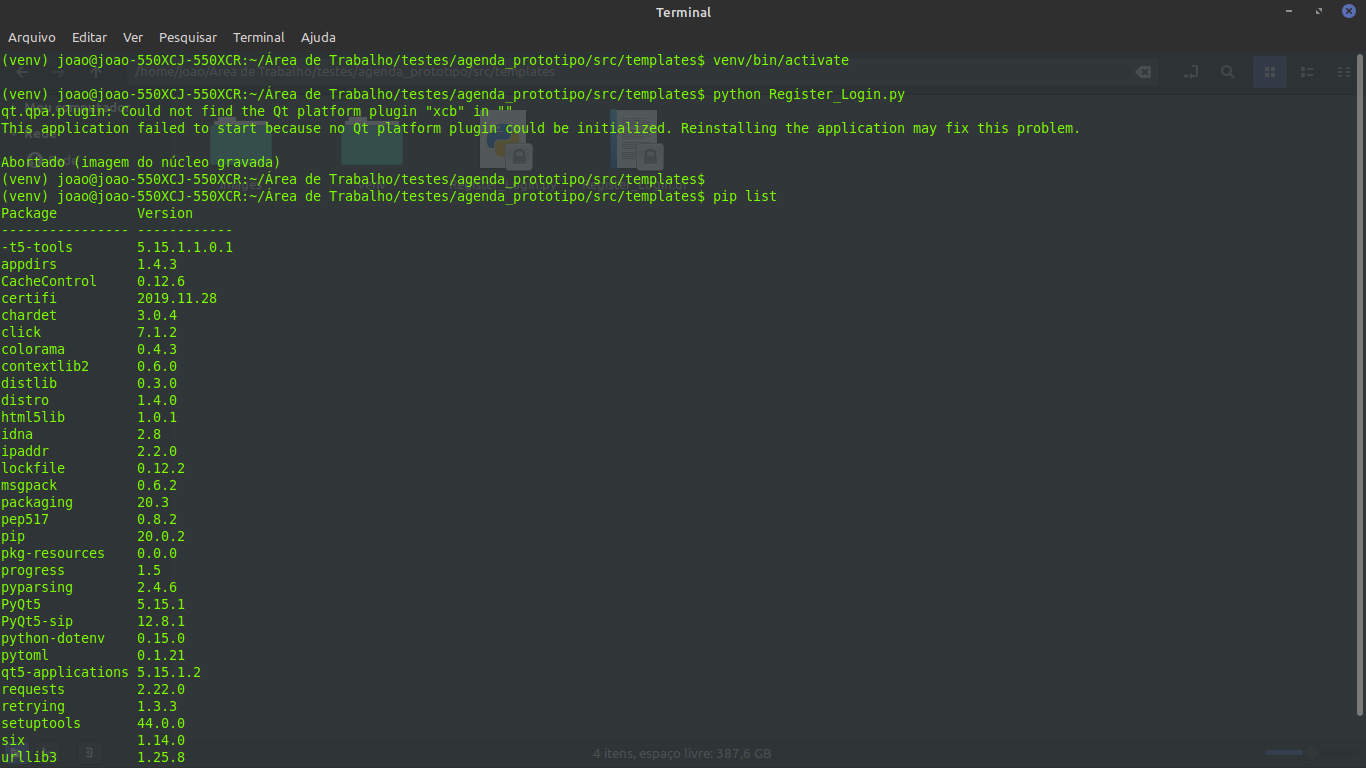Open the Terminal menu in menu bar

click(x=259, y=37)
